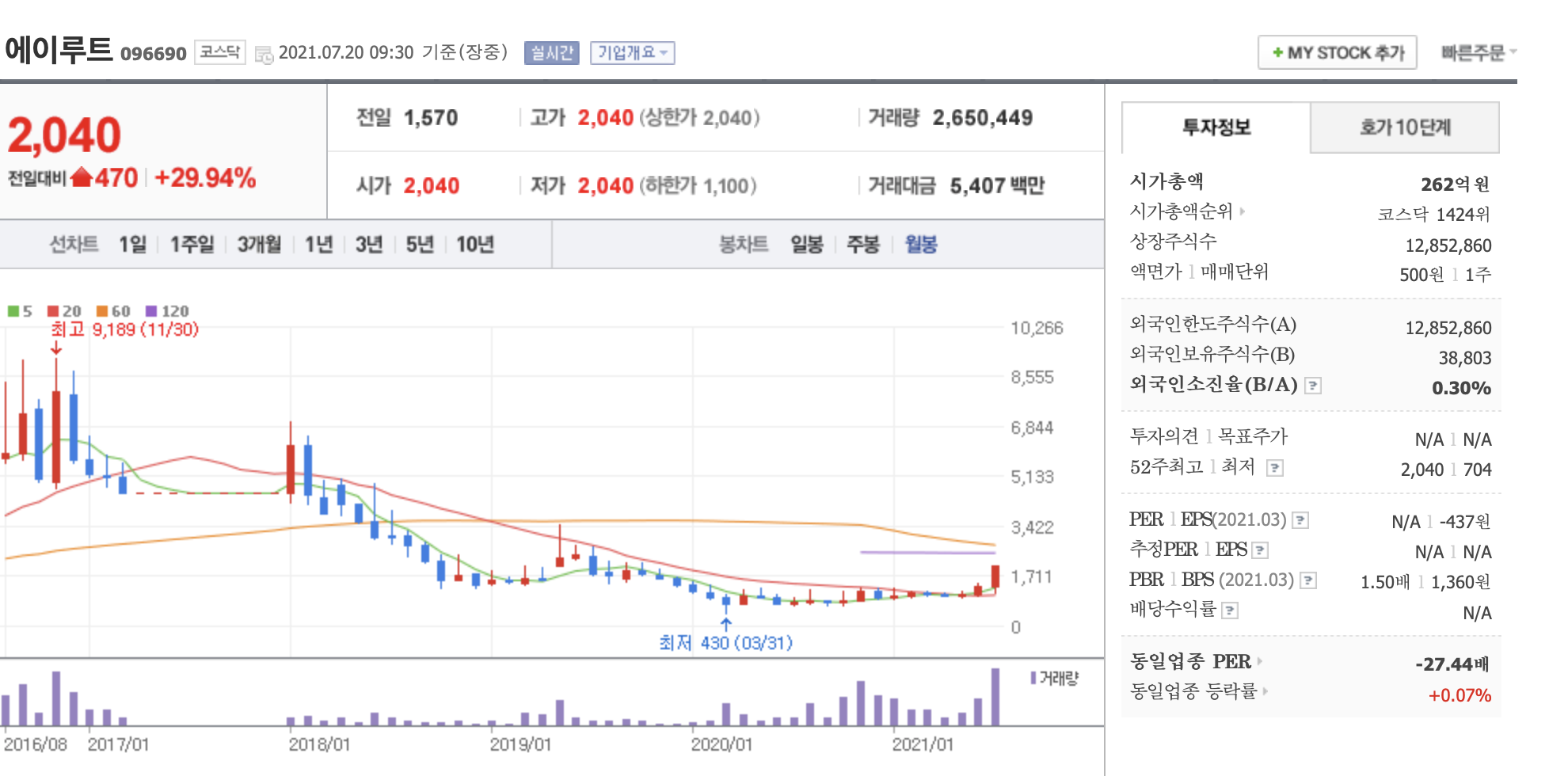Click the red 20-day MA color square
1568x776 pixels.
click(51, 310)
